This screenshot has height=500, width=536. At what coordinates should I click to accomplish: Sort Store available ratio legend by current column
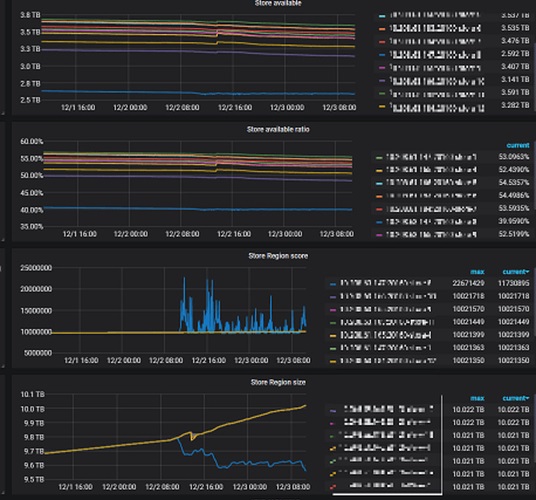pyautogui.click(x=518, y=145)
